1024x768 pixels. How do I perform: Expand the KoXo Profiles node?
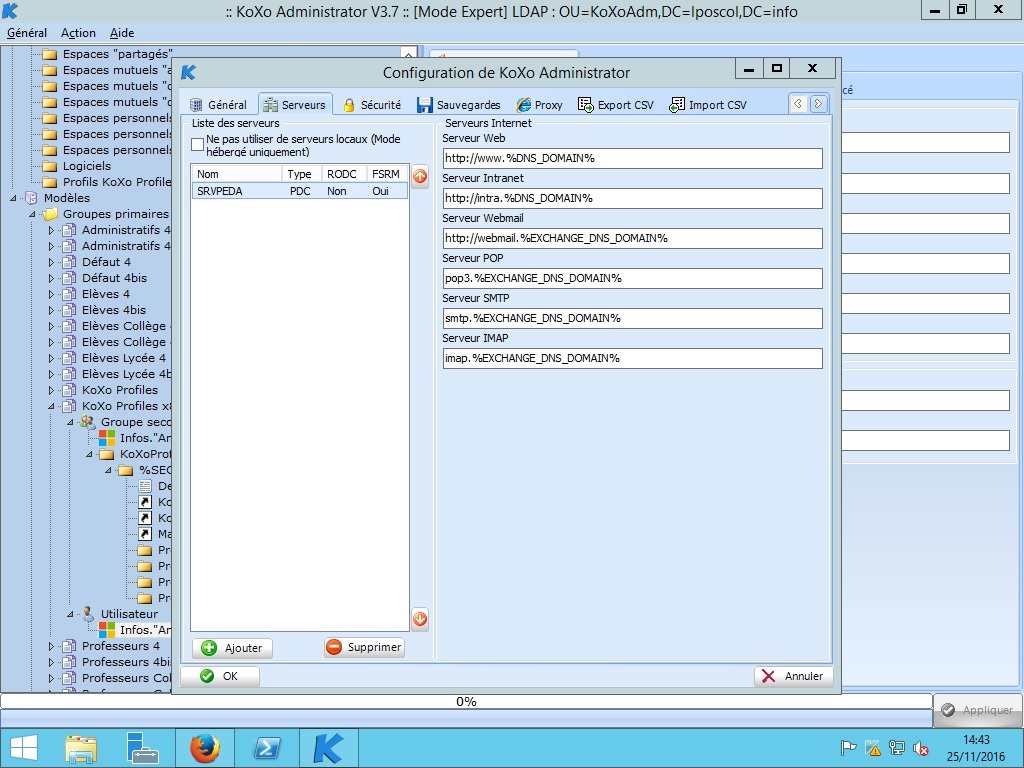click(x=52, y=390)
